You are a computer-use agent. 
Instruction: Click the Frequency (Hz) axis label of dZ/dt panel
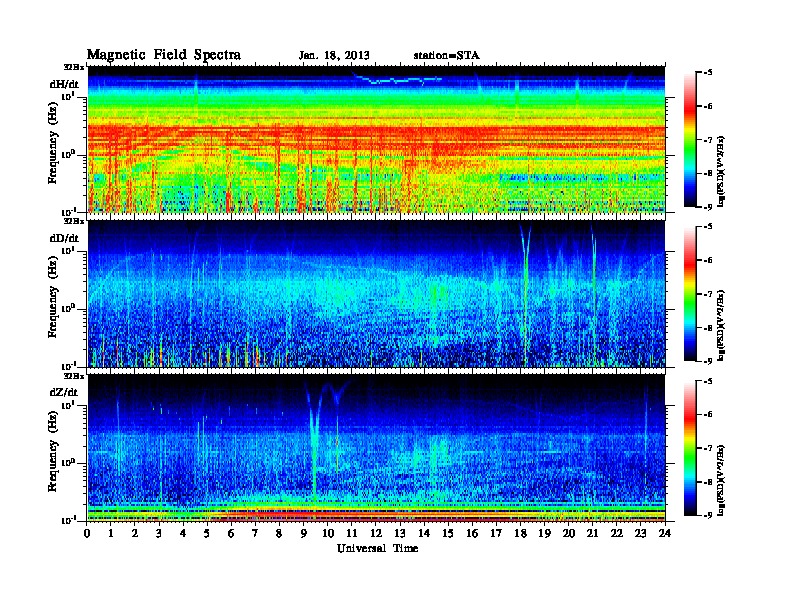[x=53, y=451]
